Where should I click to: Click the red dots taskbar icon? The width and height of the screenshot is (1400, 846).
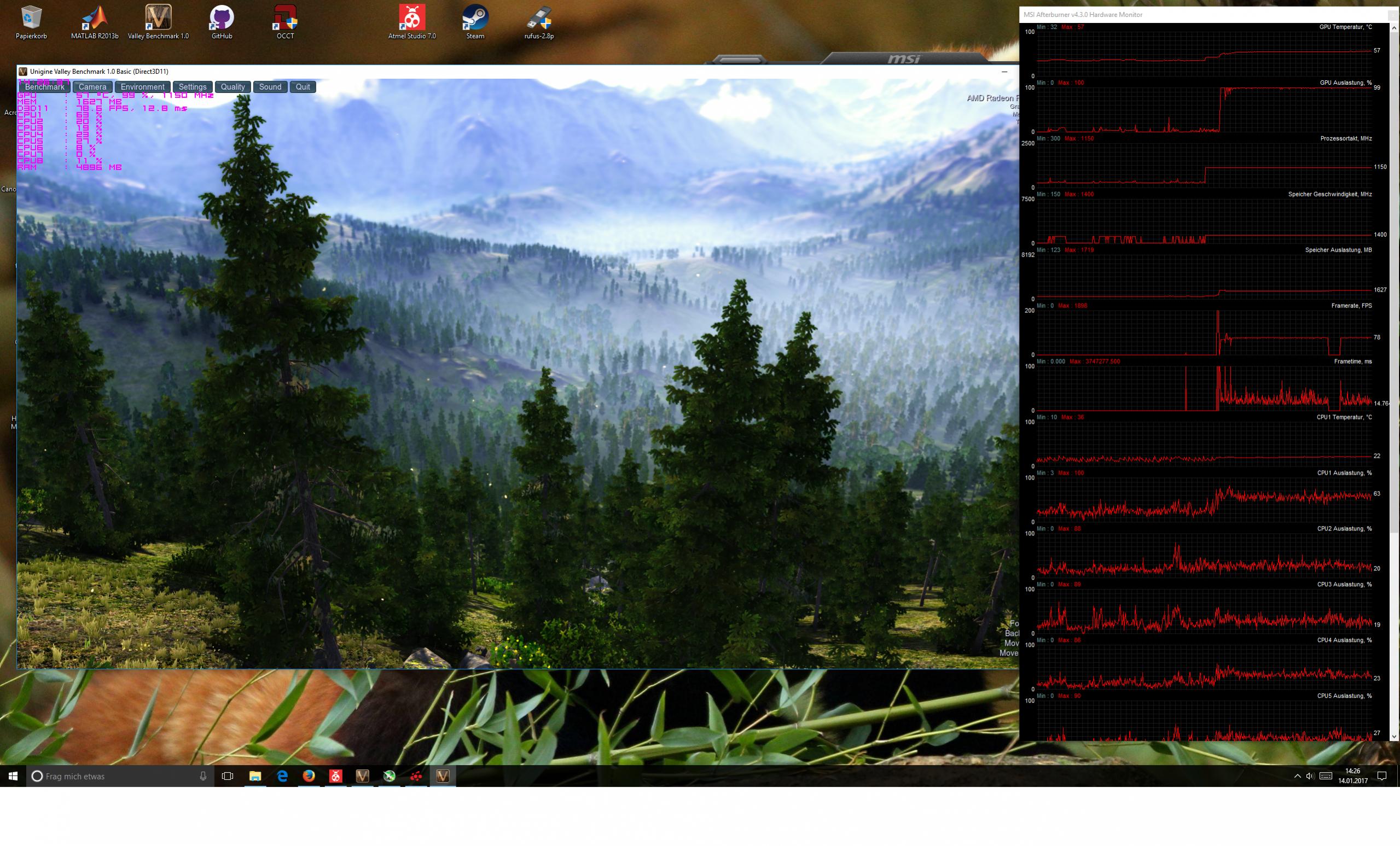tap(416, 775)
